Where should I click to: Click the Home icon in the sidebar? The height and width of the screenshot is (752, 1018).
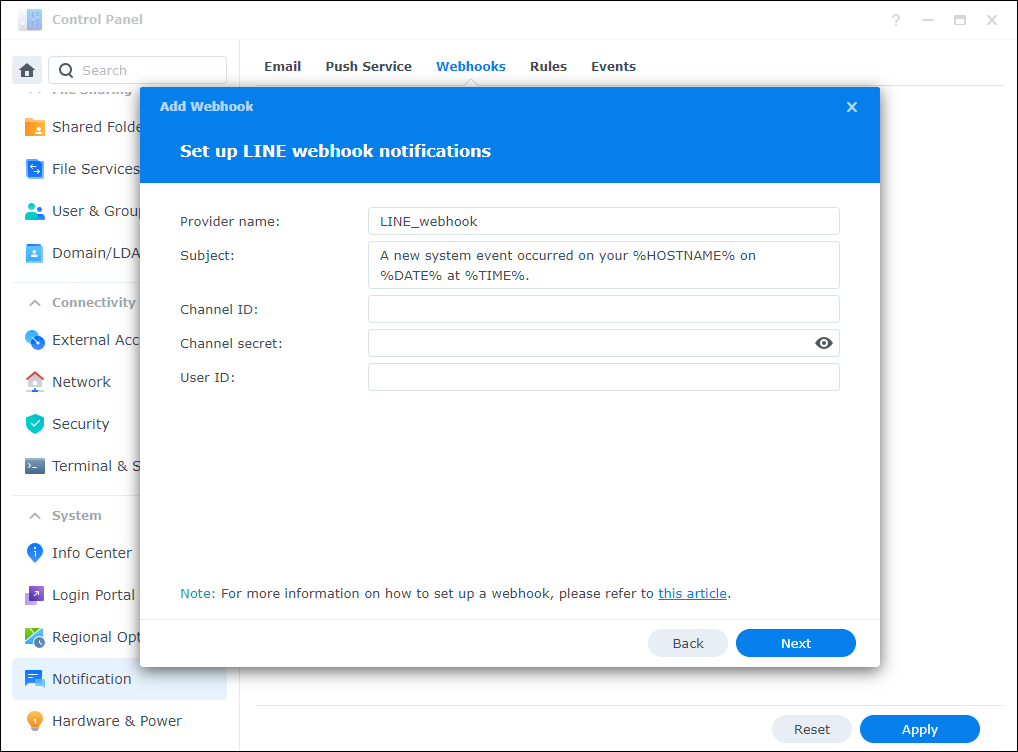click(x=27, y=70)
